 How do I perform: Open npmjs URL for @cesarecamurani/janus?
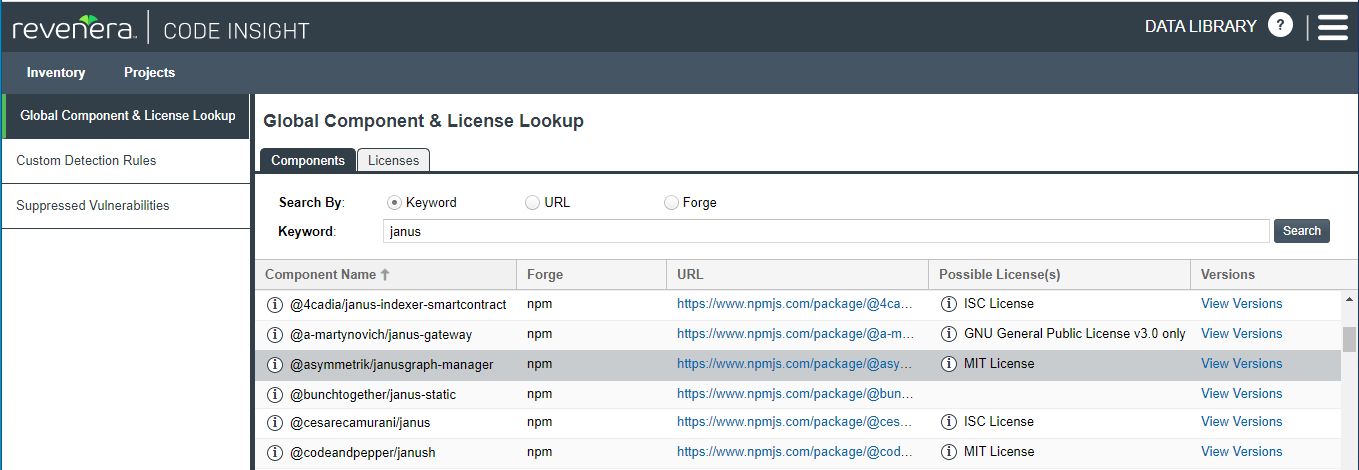[x=795, y=422]
